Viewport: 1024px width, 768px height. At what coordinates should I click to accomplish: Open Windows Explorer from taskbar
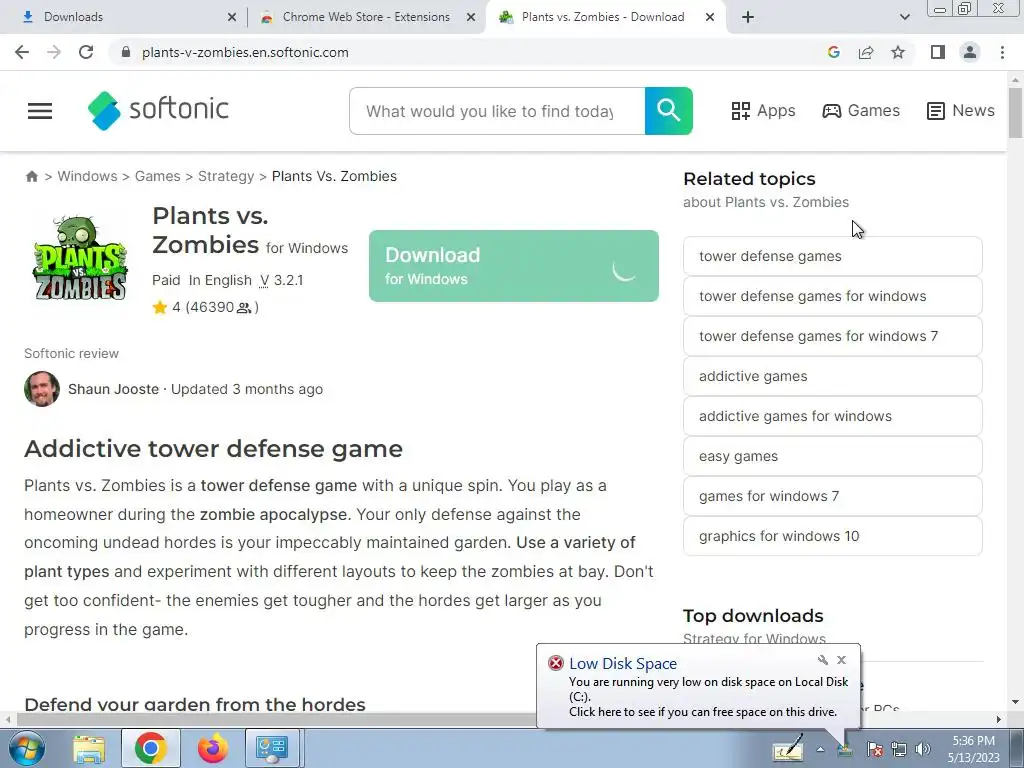click(x=89, y=748)
